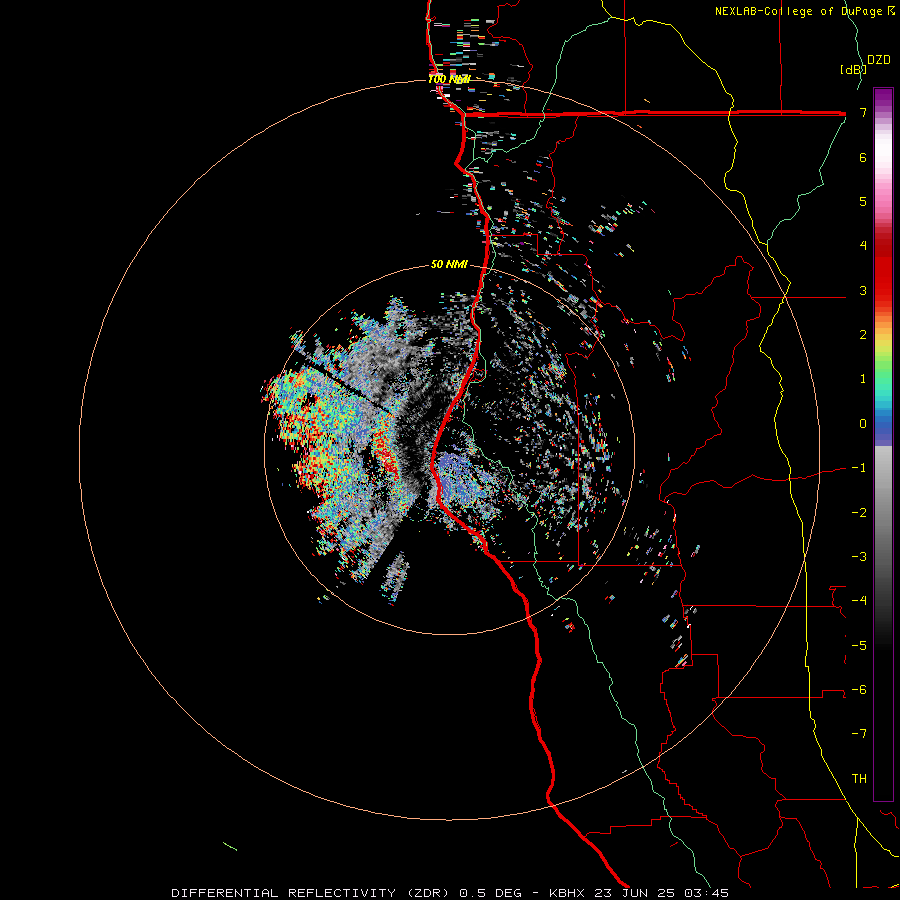Select the 3 value on the scale
The height and width of the screenshot is (900, 900).
point(863,290)
